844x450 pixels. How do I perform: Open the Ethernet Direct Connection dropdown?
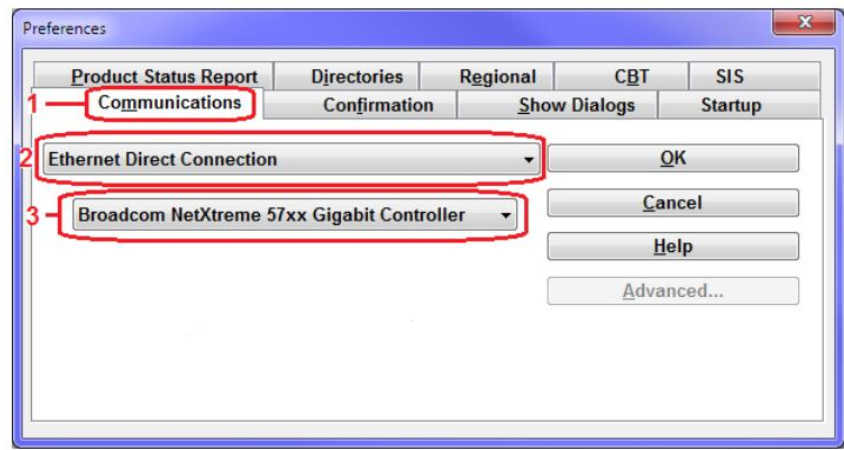(291, 159)
